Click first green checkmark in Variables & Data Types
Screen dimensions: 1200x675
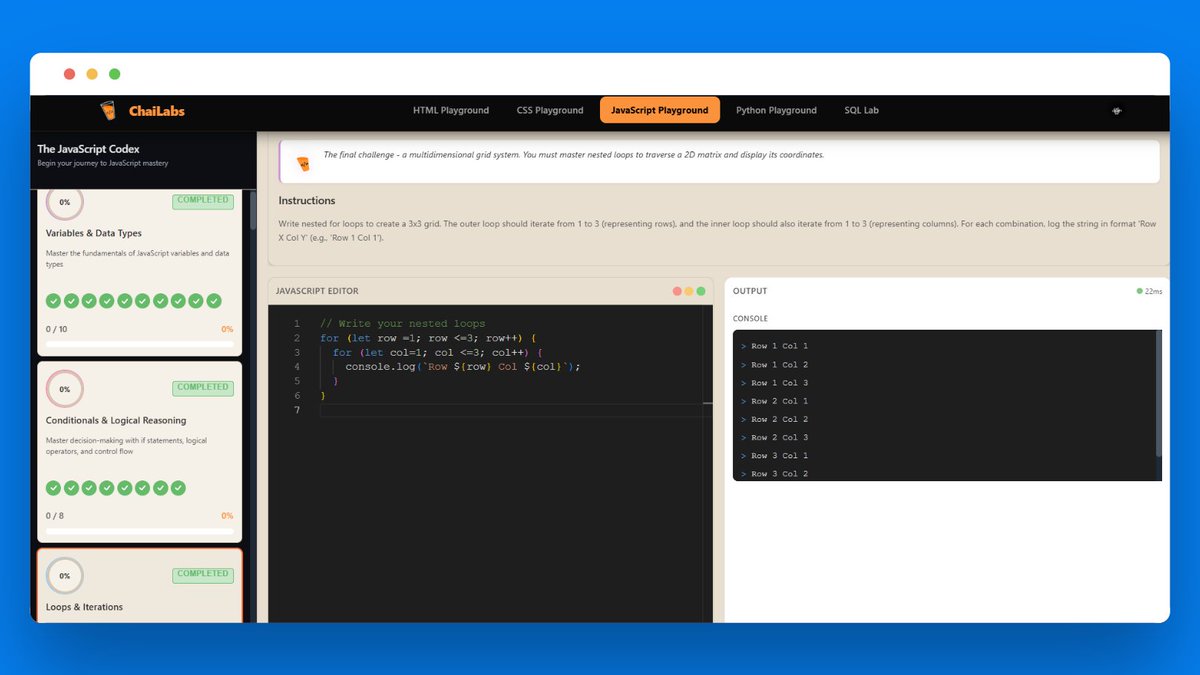[54, 300]
